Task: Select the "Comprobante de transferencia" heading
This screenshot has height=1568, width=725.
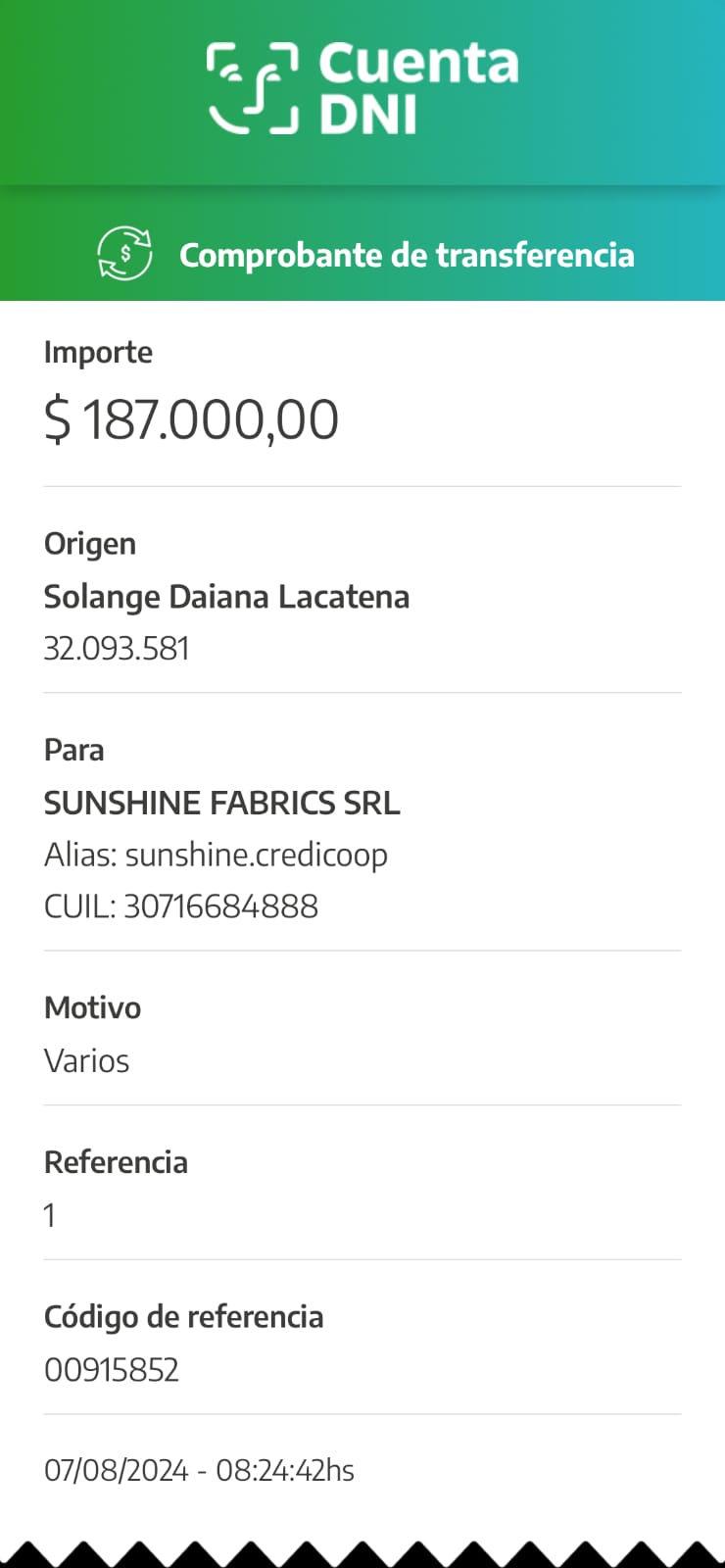Action: pos(407,255)
